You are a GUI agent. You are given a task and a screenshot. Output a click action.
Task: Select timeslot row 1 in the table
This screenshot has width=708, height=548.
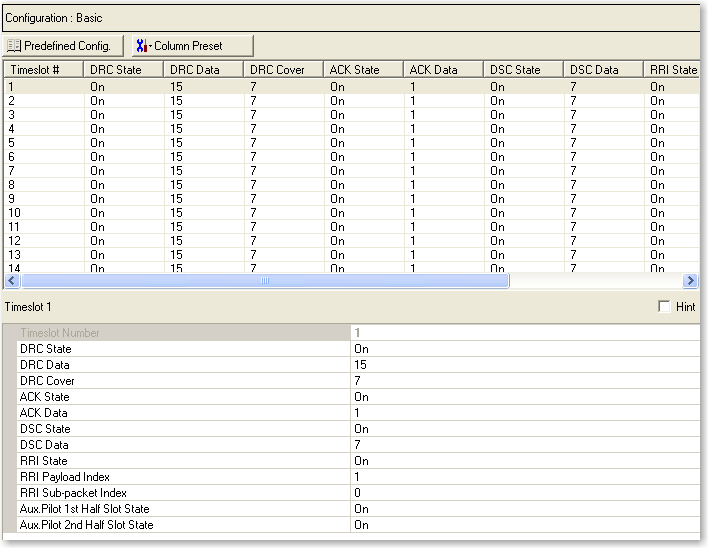[352, 87]
